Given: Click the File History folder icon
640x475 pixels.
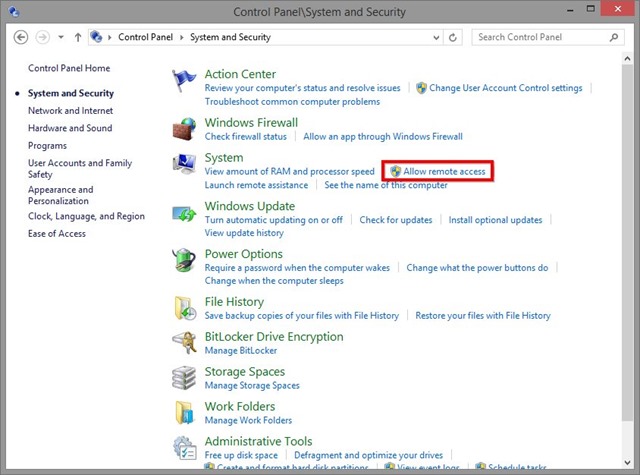Looking at the screenshot, I should (185, 309).
